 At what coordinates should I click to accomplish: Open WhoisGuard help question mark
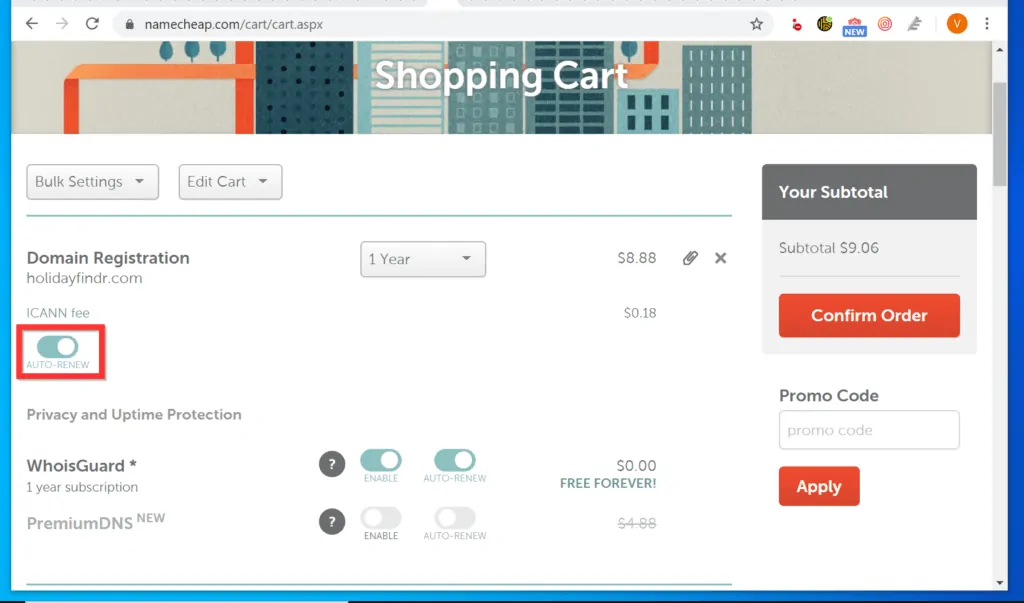332,464
